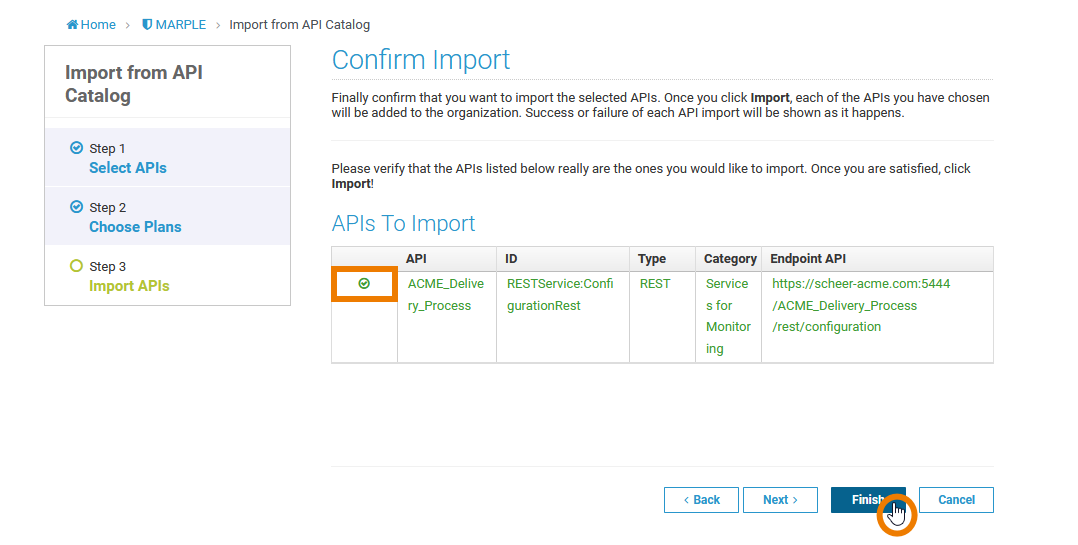Image resolution: width=1078 pixels, height=545 pixels.
Task: Click the Step 2 completed check icon
Action: (76, 207)
